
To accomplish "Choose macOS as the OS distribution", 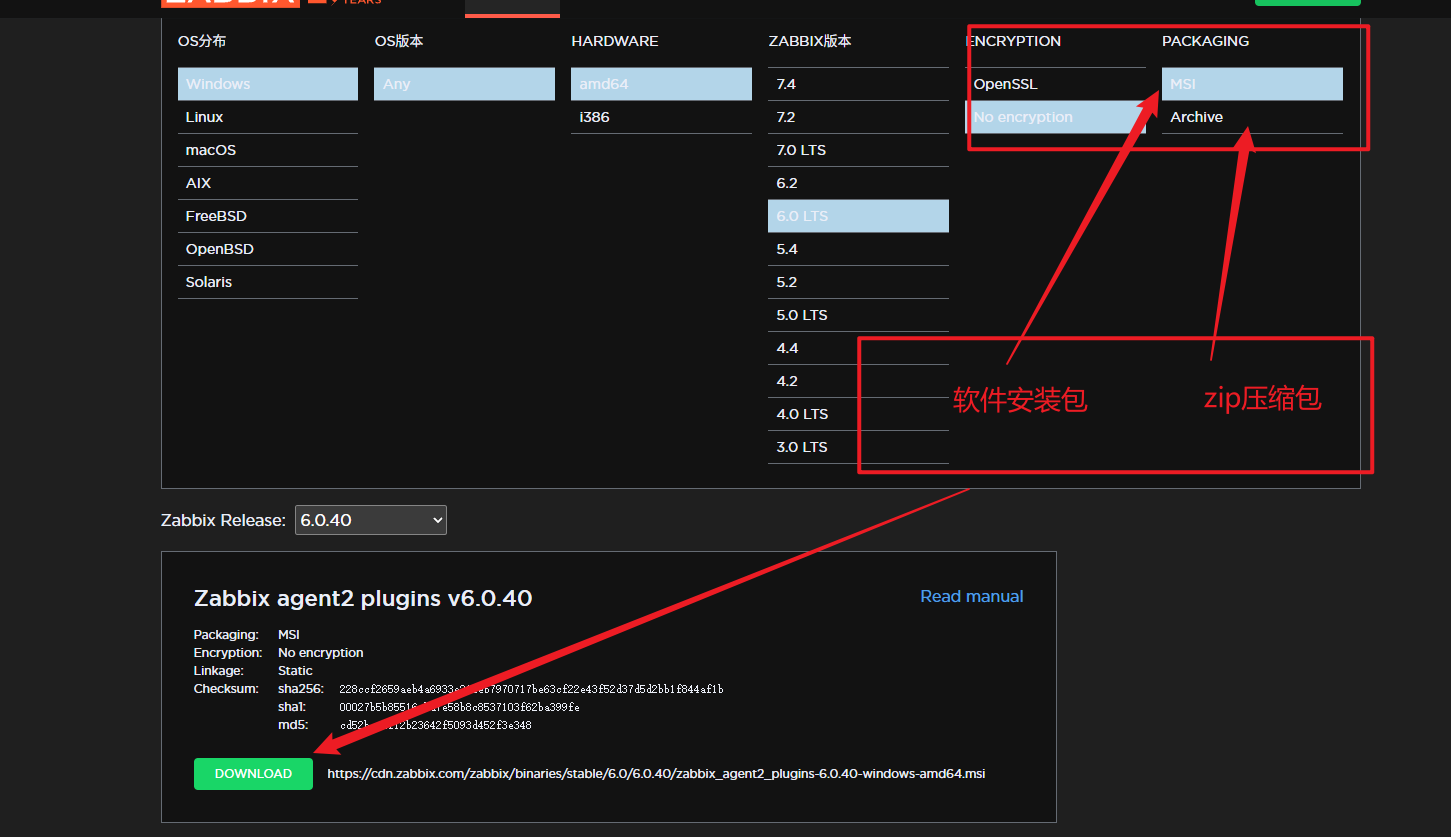I will (x=268, y=150).
